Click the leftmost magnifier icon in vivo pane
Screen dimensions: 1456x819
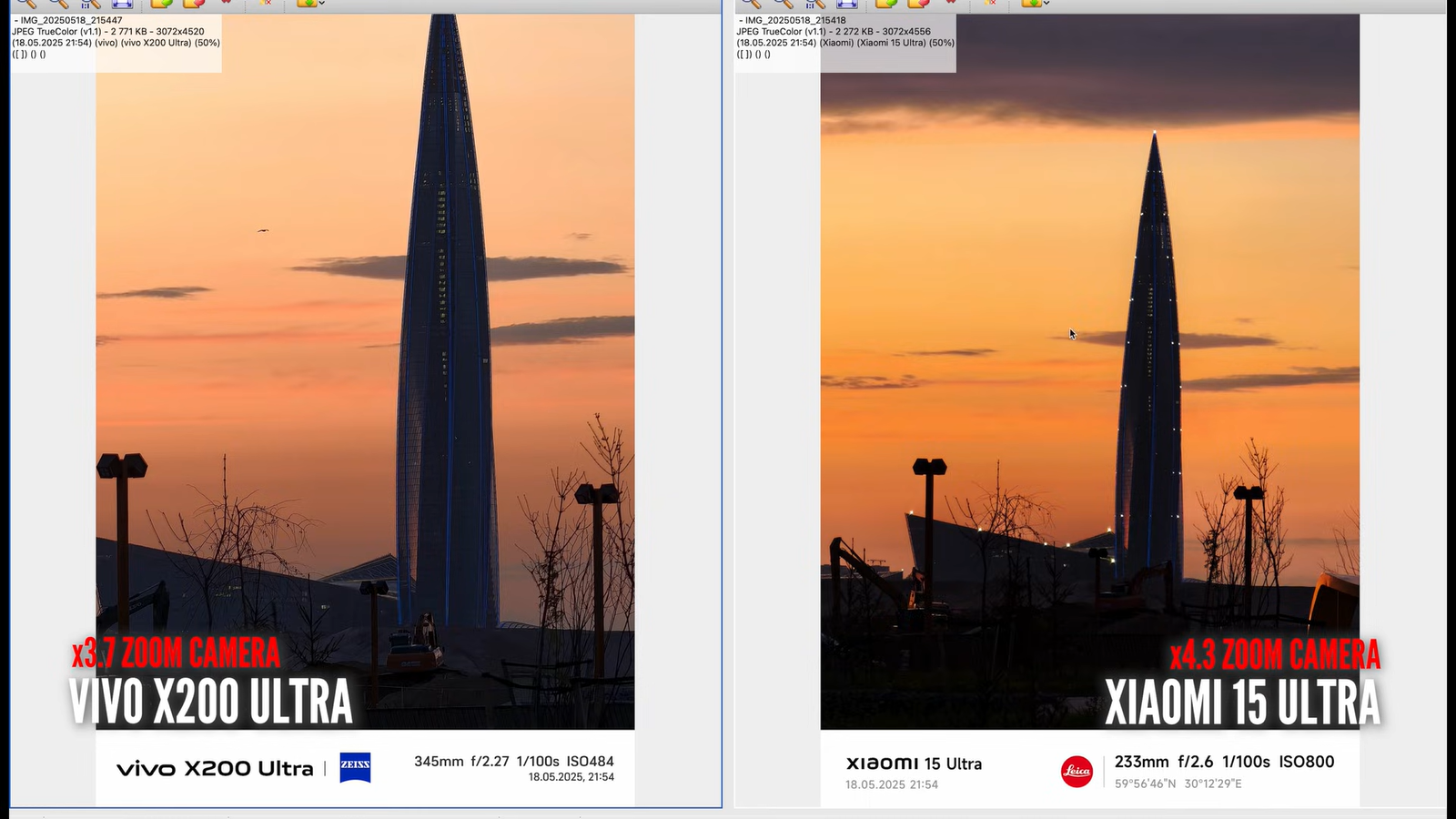[26, 4]
